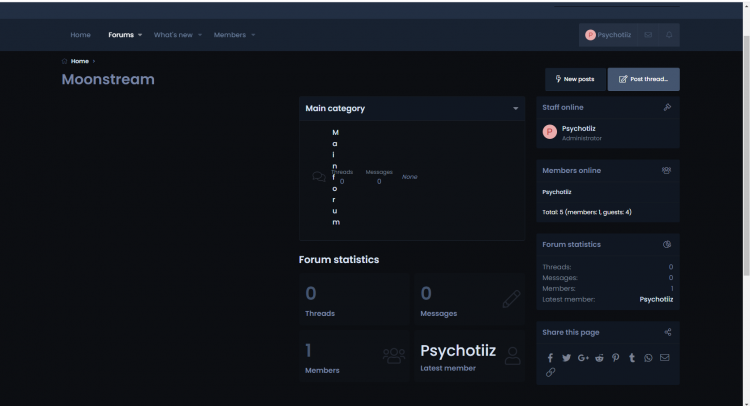Expand the Forums dropdown arrow
This screenshot has width=750, height=406.
coord(140,35)
